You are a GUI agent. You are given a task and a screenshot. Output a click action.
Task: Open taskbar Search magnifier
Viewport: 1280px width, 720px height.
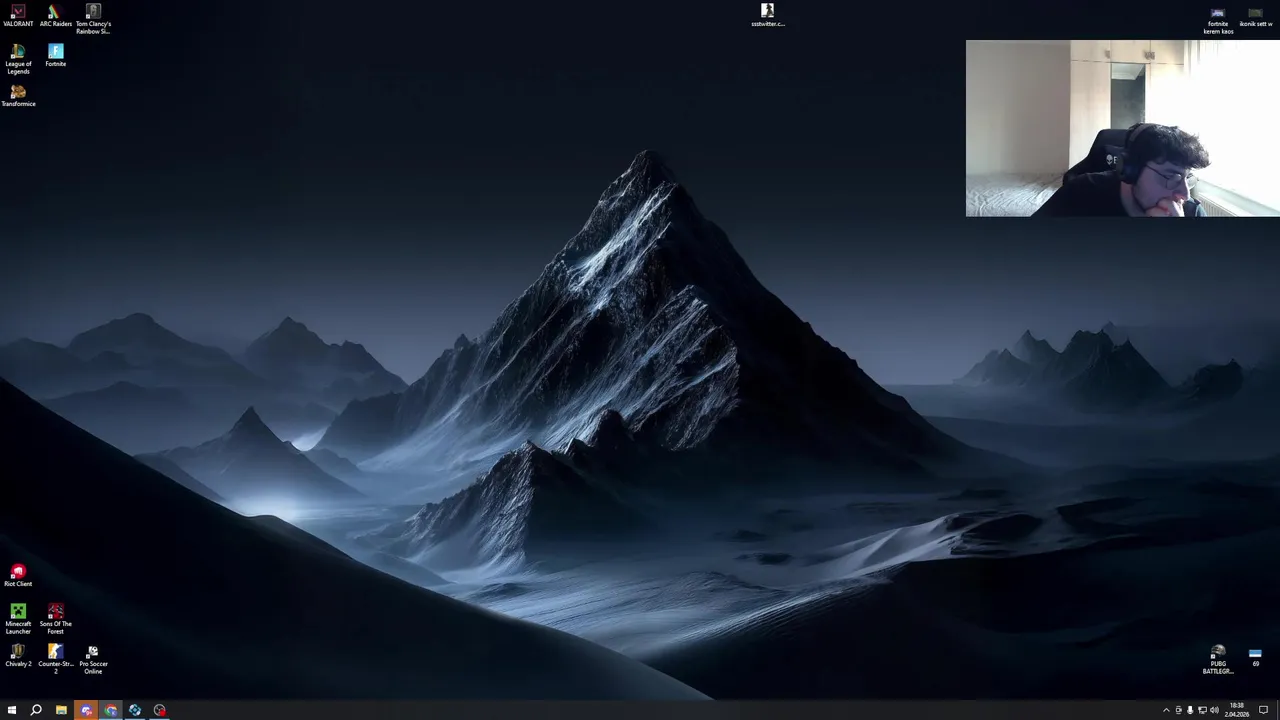coord(36,710)
